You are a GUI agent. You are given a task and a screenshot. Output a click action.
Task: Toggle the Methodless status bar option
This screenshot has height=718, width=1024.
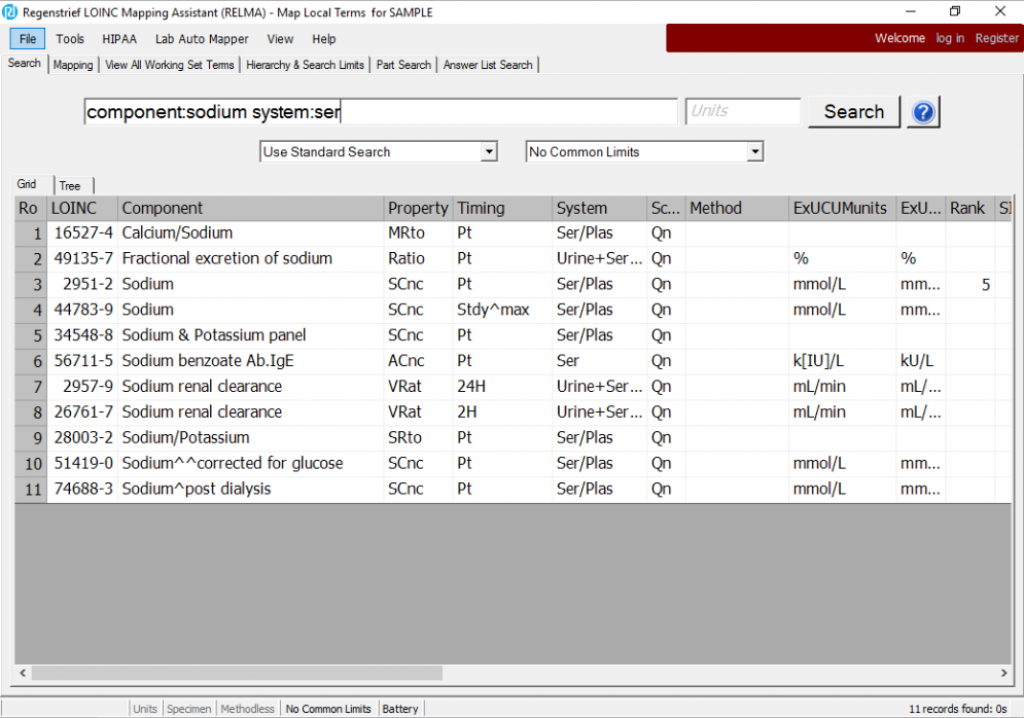pos(248,709)
